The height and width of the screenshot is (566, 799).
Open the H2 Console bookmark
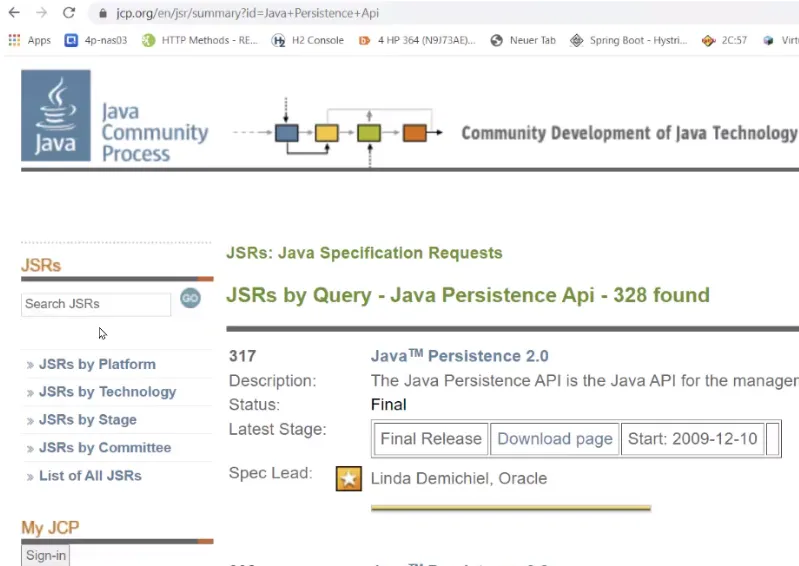pos(308,40)
